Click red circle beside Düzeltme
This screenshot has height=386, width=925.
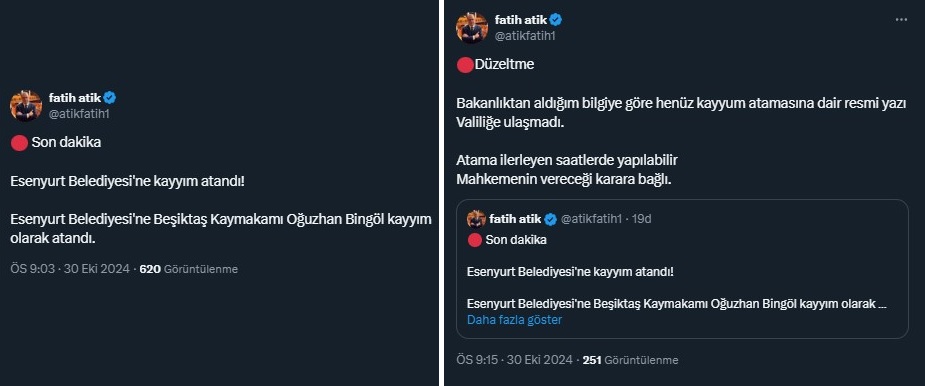pyautogui.click(x=465, y=64)
